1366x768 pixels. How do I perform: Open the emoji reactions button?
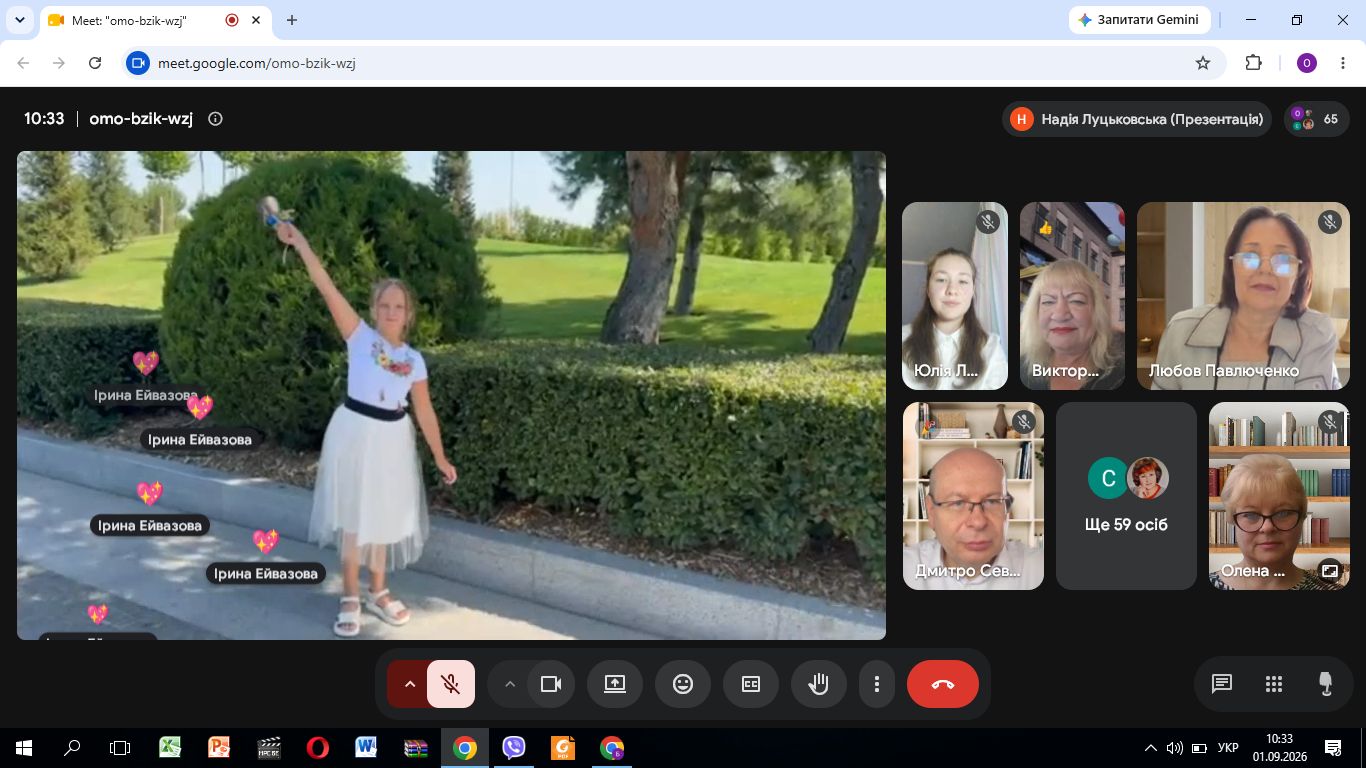(683, 684)
